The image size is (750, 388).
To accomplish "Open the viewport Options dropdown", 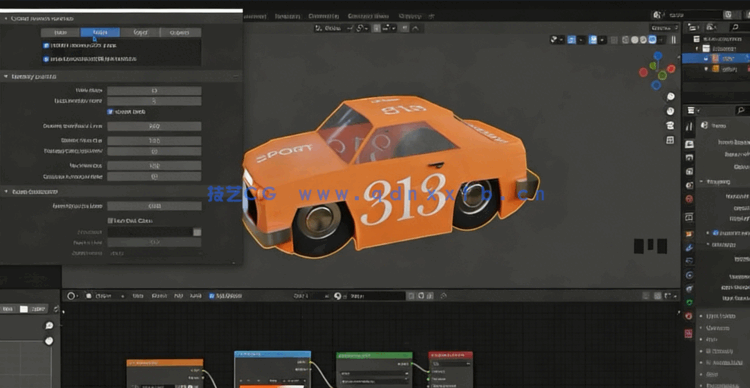I will click(664, 28).
